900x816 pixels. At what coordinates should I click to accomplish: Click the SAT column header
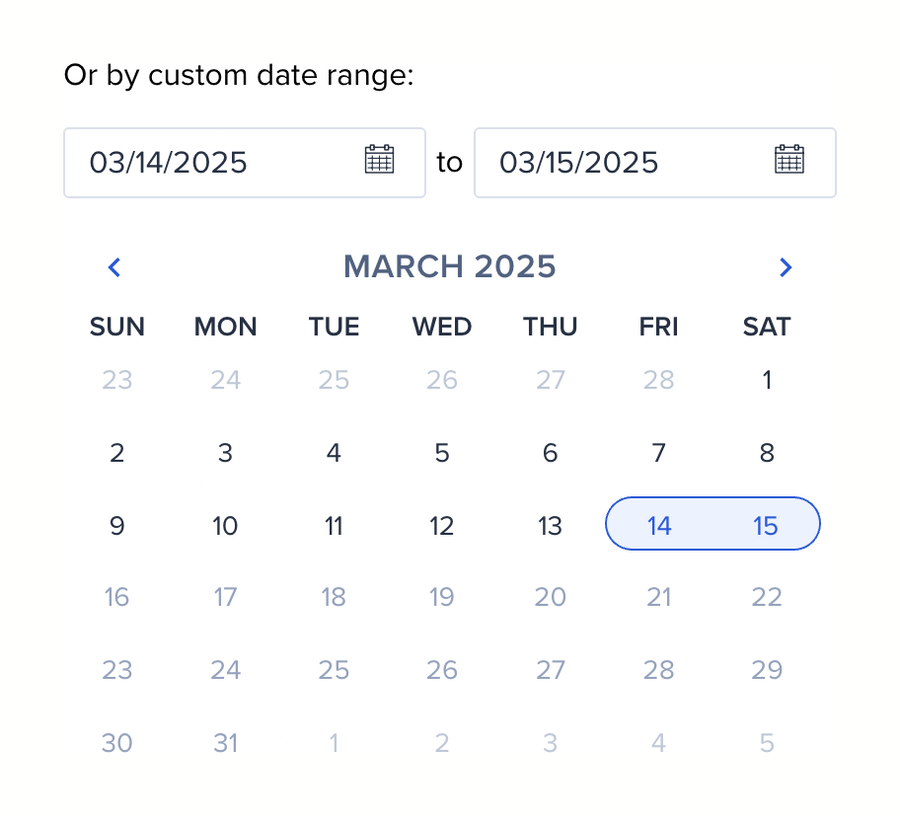click(767, 326)
